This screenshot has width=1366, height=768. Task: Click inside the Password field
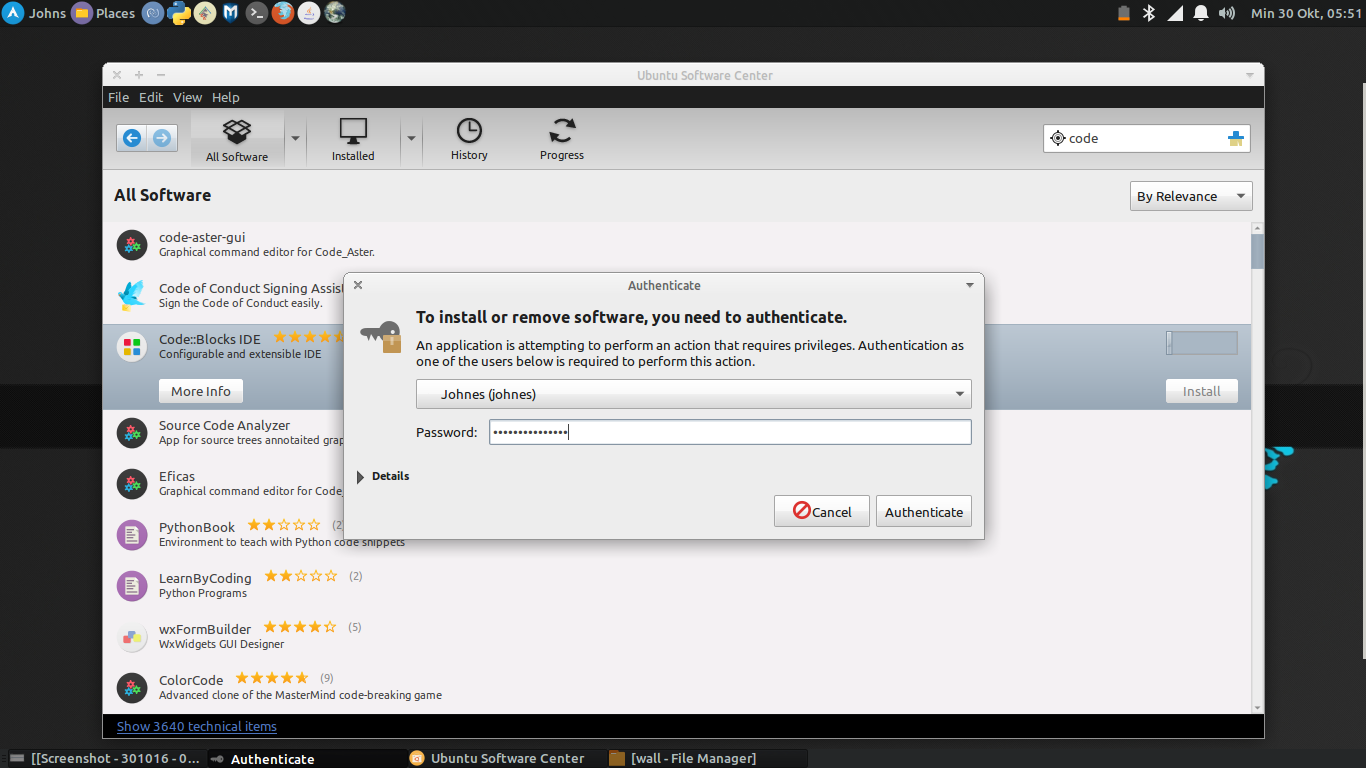729,432
